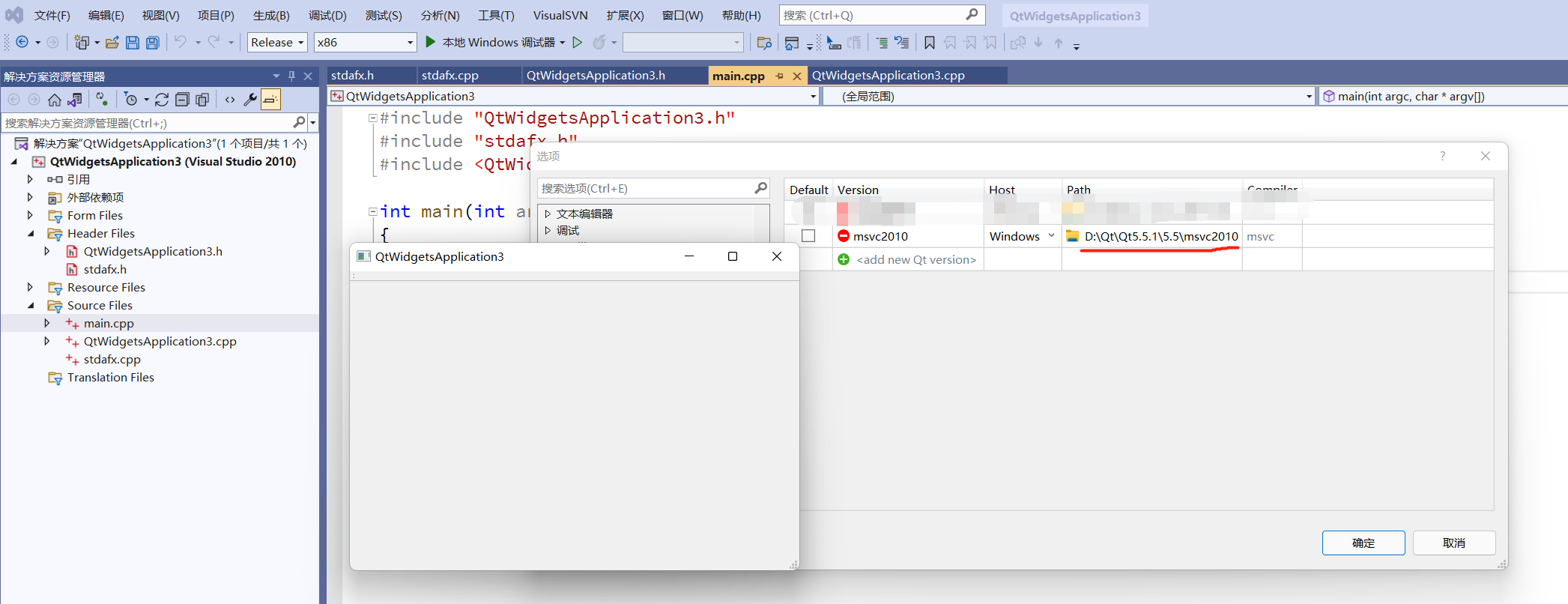1568x604 pixels.
Task: Click the 确定 button in options dialog
Action: [1363, 543]
